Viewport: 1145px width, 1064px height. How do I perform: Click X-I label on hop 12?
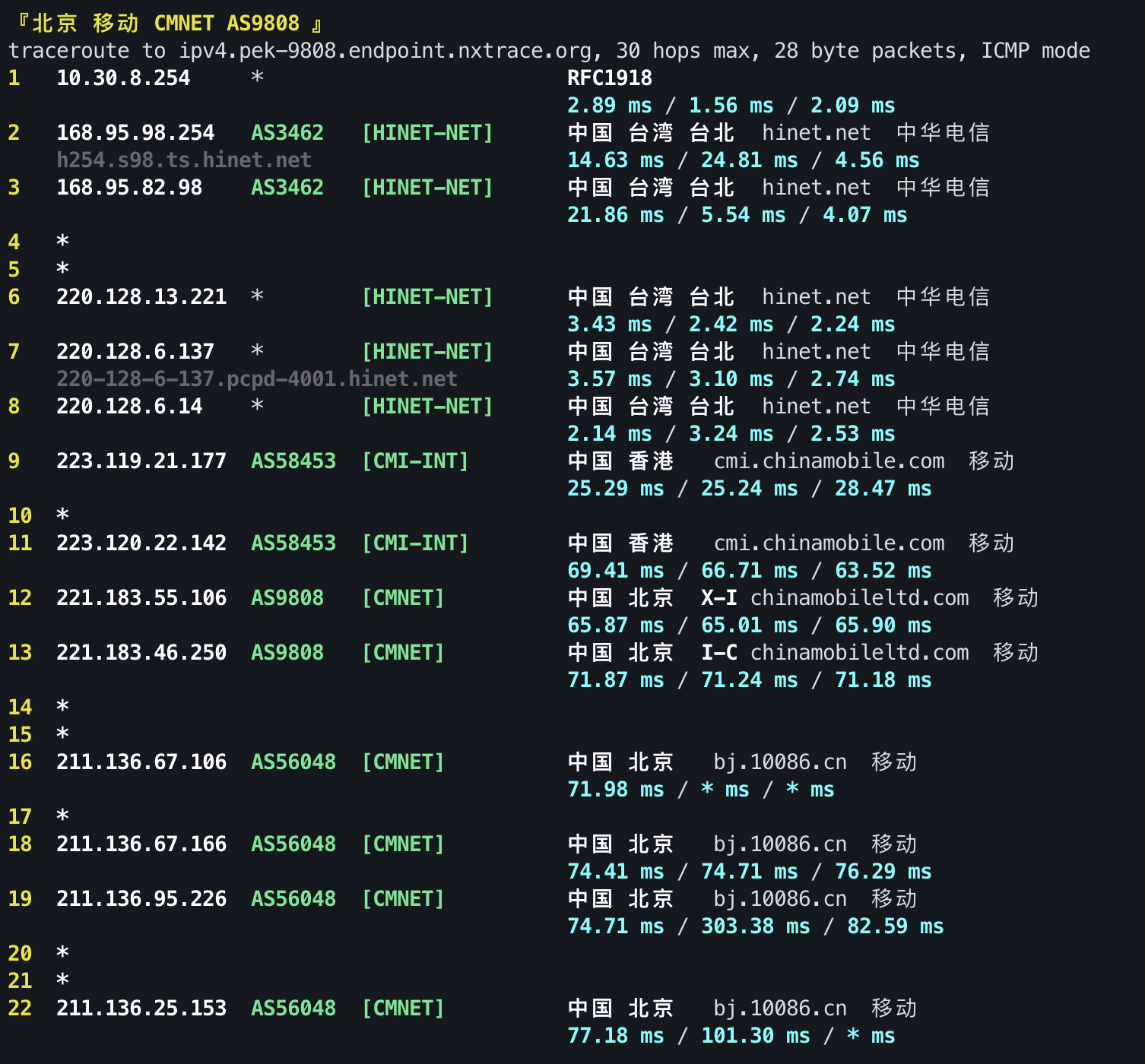tap(719, 598)
